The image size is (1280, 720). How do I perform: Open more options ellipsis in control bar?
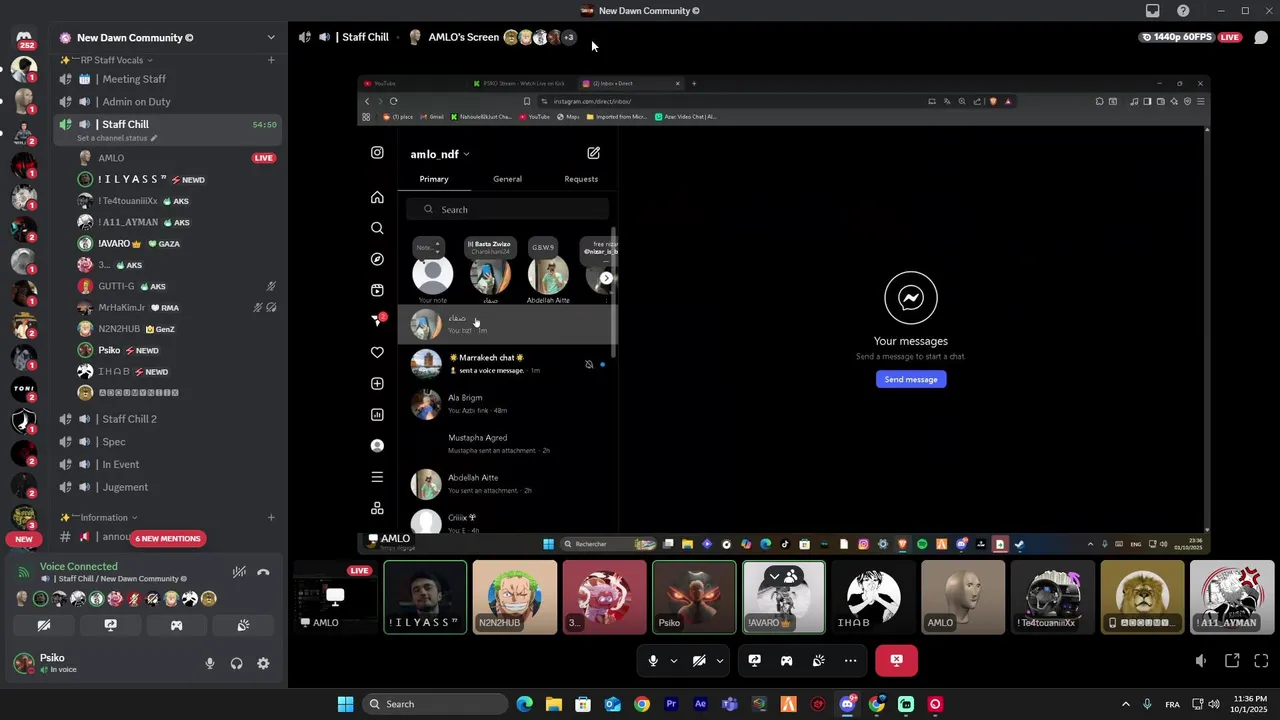pyautogui.click(x=850, y=660)
